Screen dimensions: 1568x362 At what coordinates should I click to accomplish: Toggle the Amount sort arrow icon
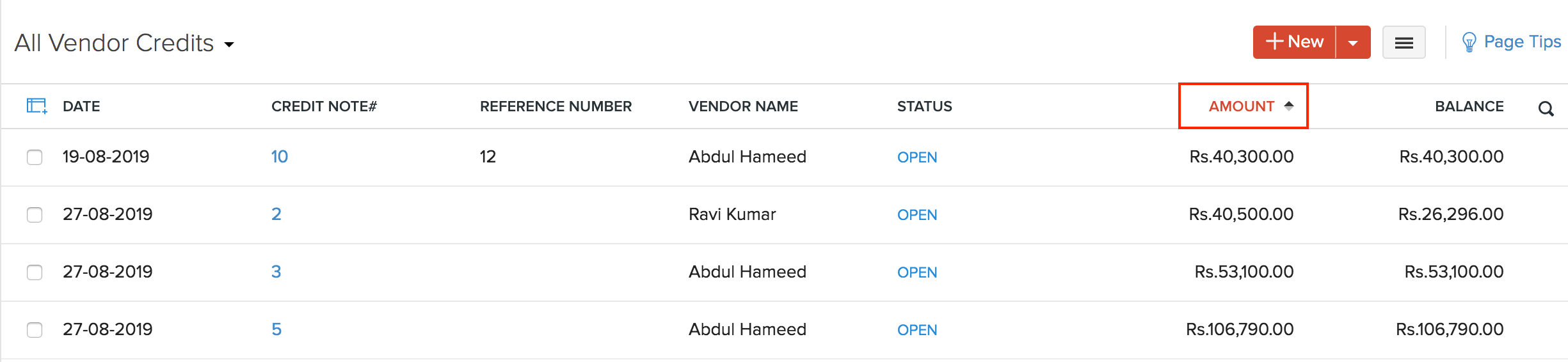(1289, 106)
